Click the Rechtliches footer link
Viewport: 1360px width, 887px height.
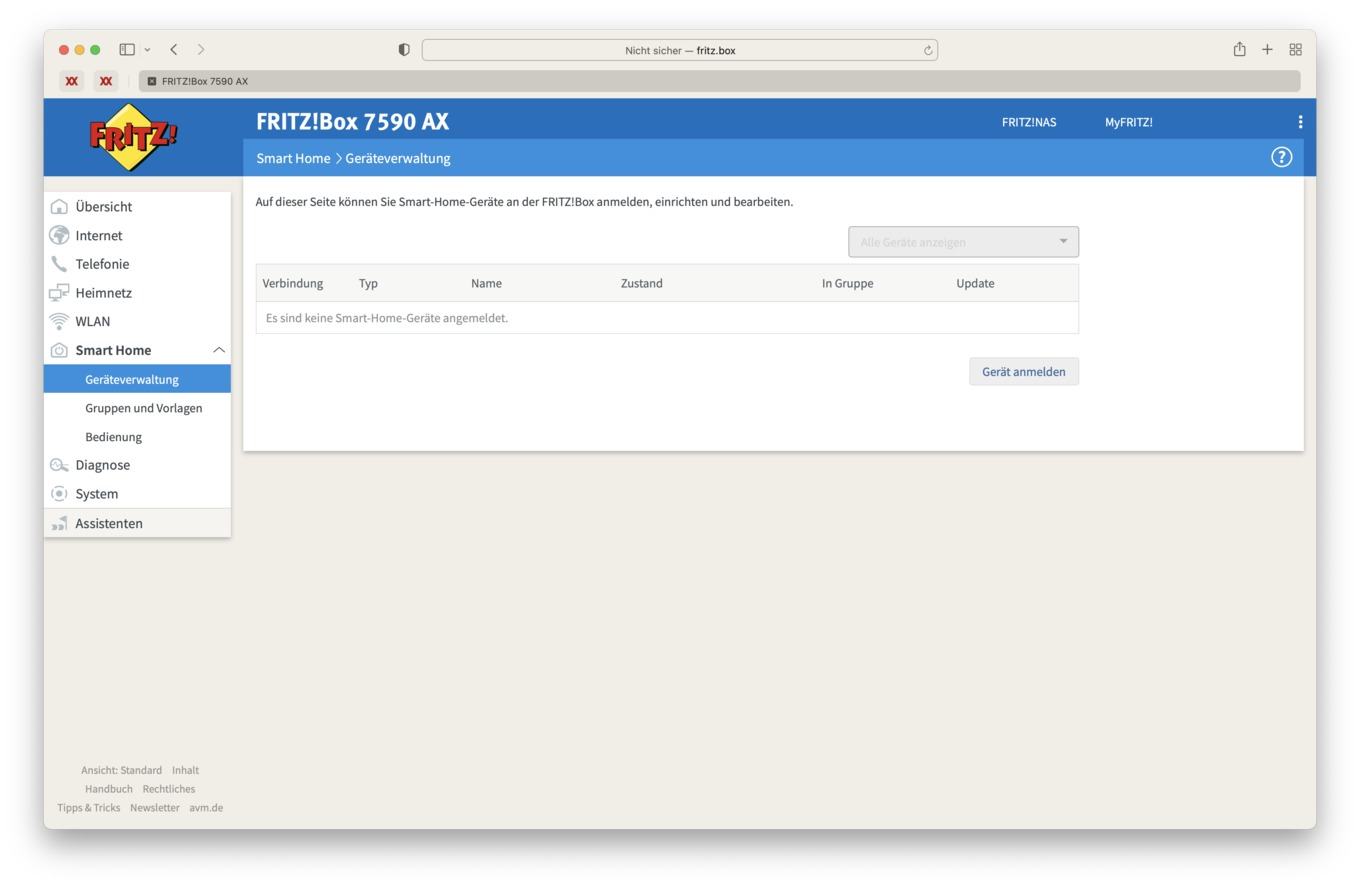(168, 789)
